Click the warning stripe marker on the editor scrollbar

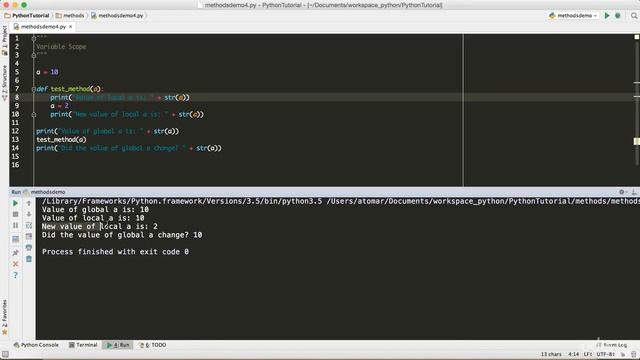pos(636,141)
